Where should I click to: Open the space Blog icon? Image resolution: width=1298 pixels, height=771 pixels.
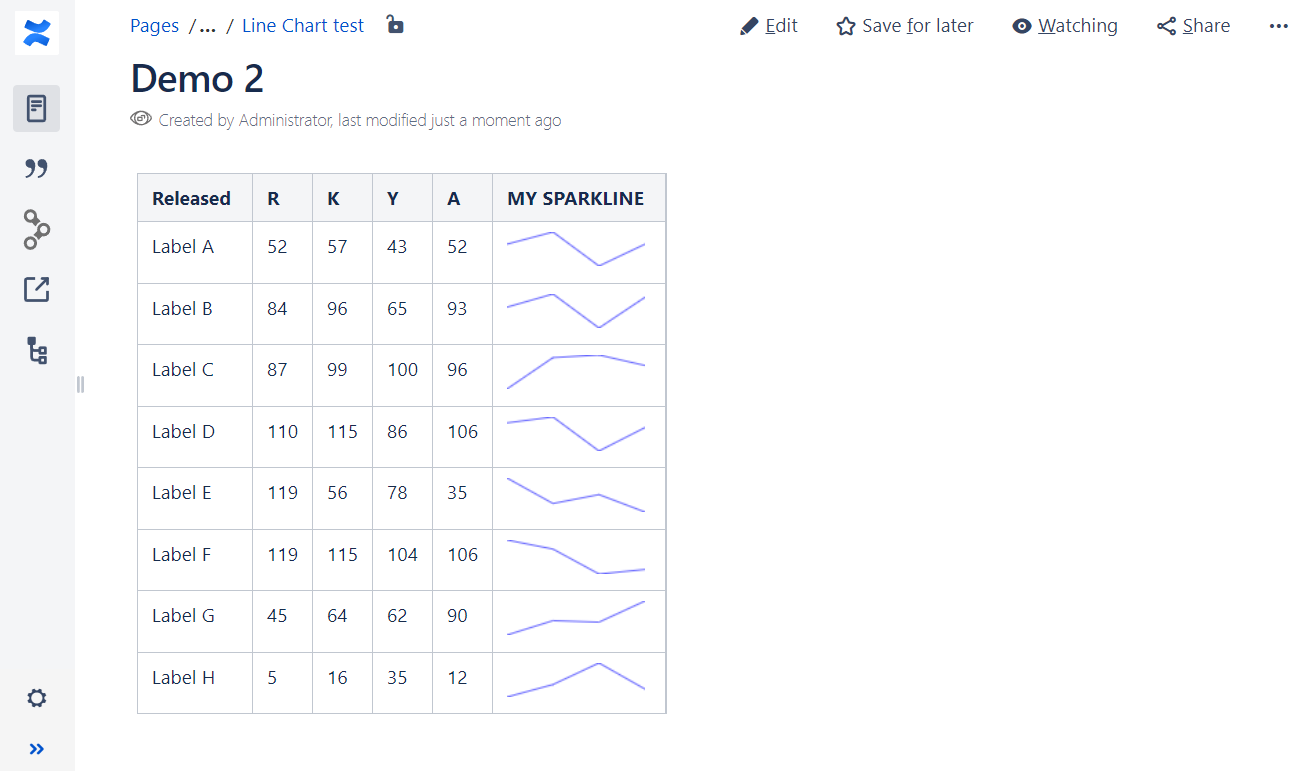(x=36, y=168)
